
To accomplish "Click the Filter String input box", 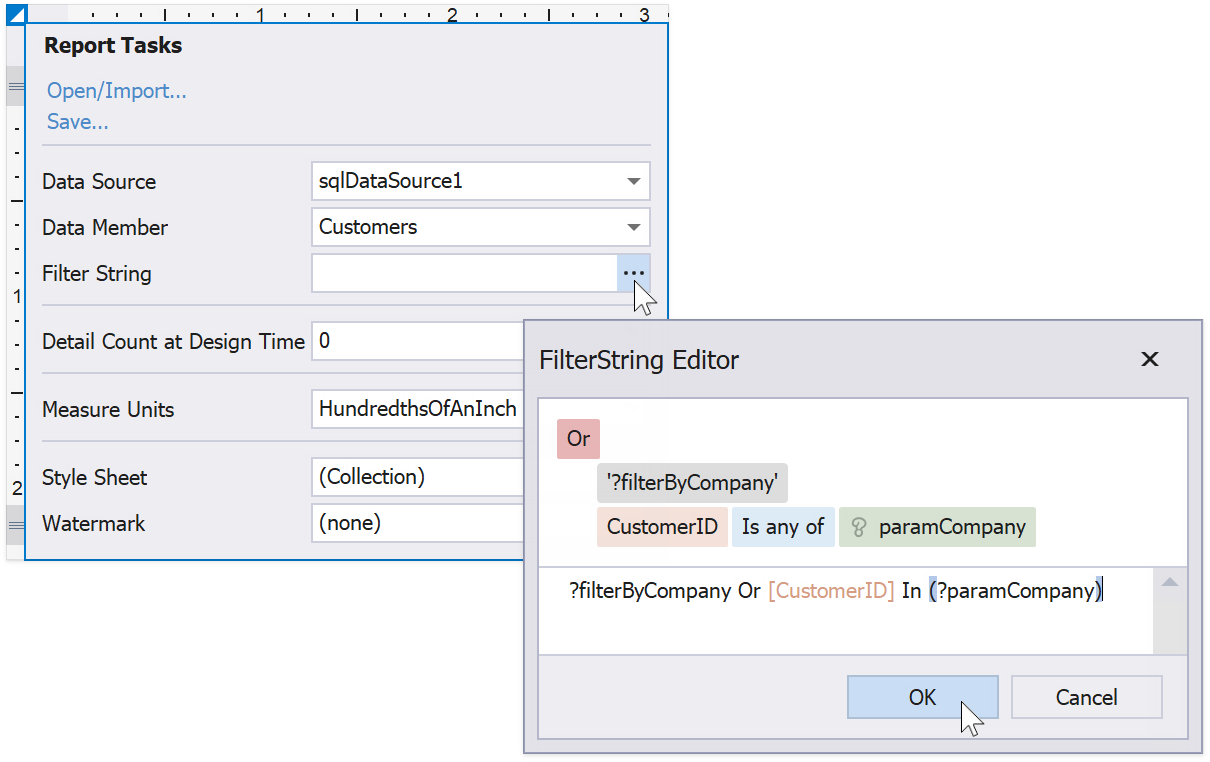I will (464, 273).
